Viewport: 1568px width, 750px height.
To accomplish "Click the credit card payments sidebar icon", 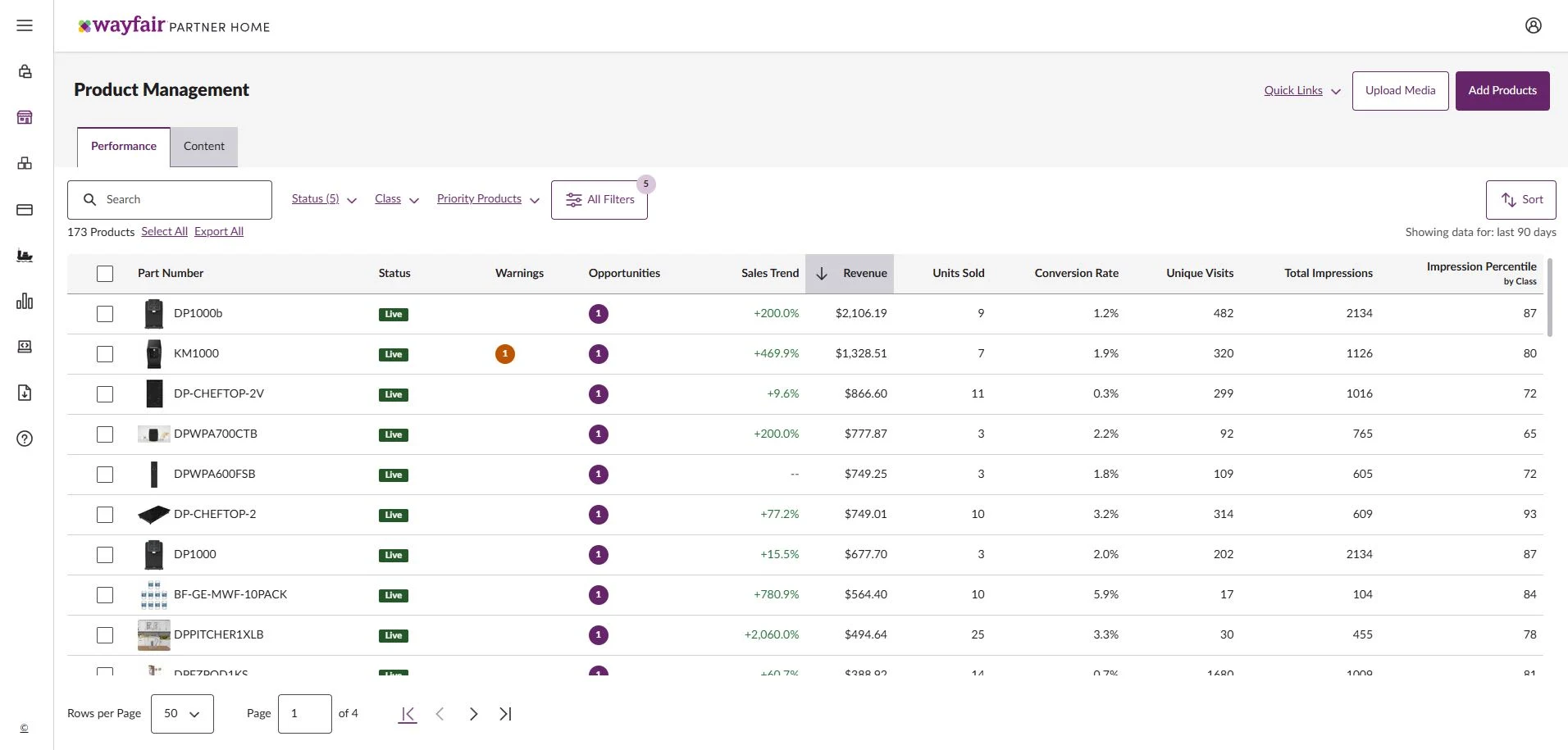I will pos(25,210).
